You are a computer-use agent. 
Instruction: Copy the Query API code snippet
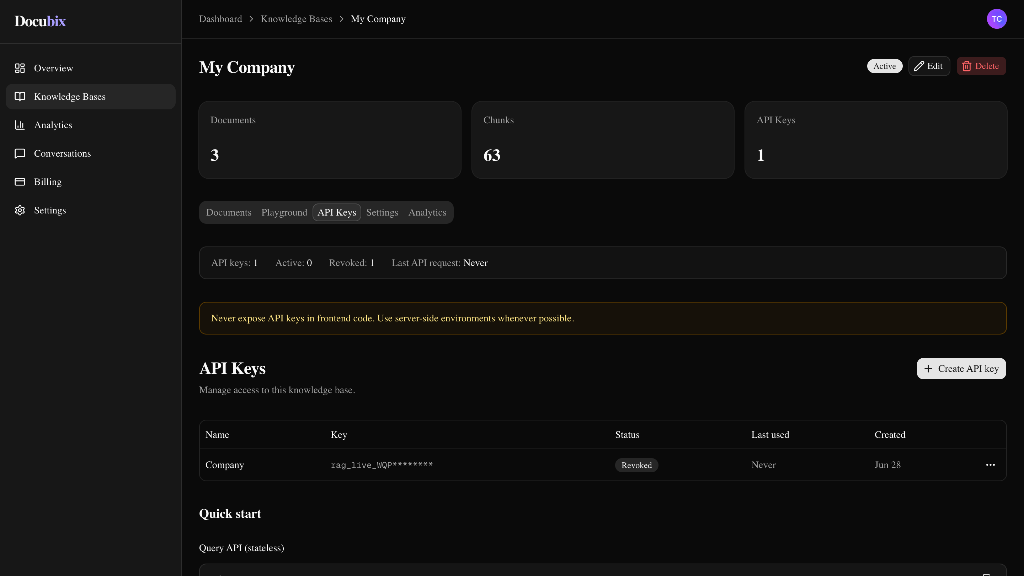click(x=986, y=573)
